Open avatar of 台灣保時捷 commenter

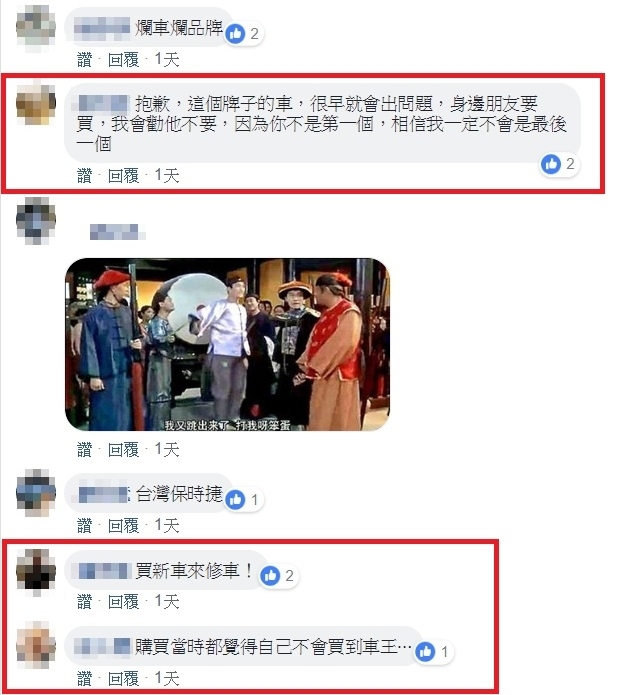pyautogui.click(x=36, y=492)
